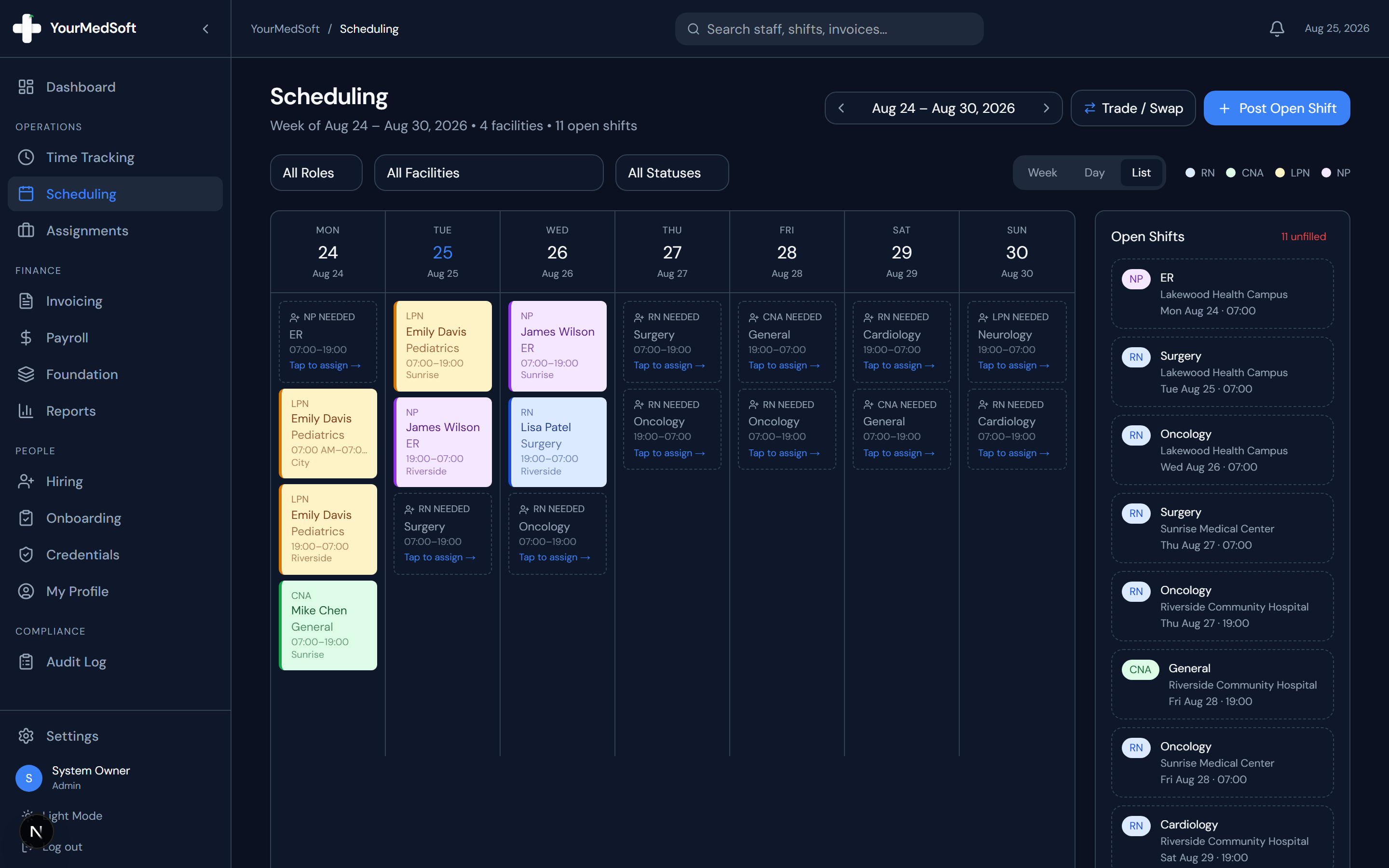Viewport: 1389px width, 868px height.
Task: Switch to List view tab
Action: pos(1141,173)
